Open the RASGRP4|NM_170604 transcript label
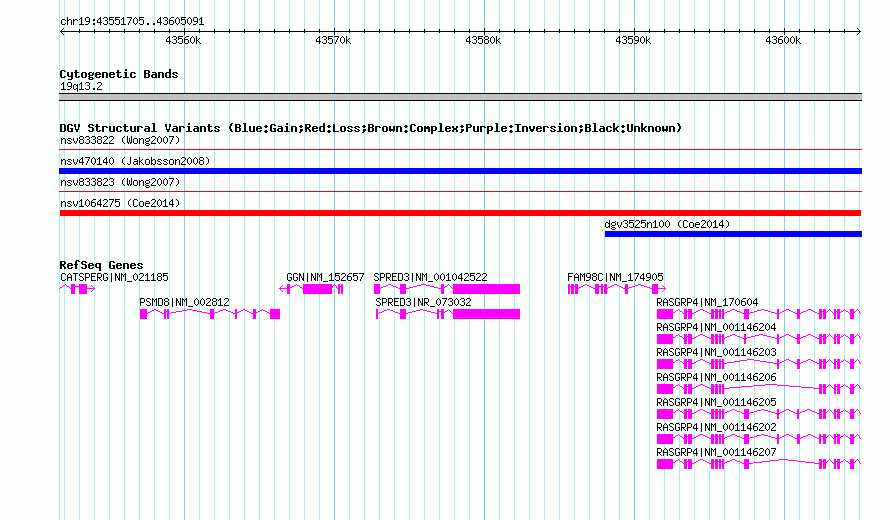The image size is (890, 520). pos(707,302)
